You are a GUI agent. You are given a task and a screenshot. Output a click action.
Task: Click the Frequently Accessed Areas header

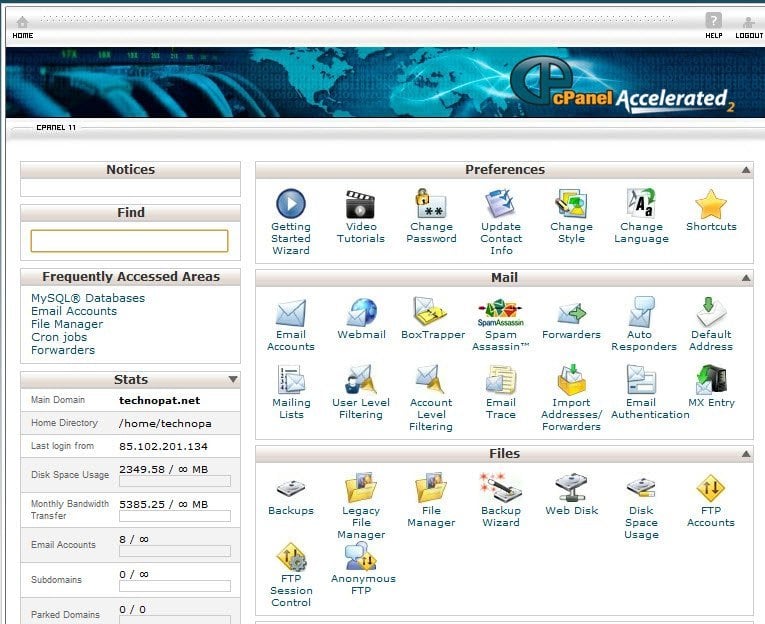click(x=130, y=277)
